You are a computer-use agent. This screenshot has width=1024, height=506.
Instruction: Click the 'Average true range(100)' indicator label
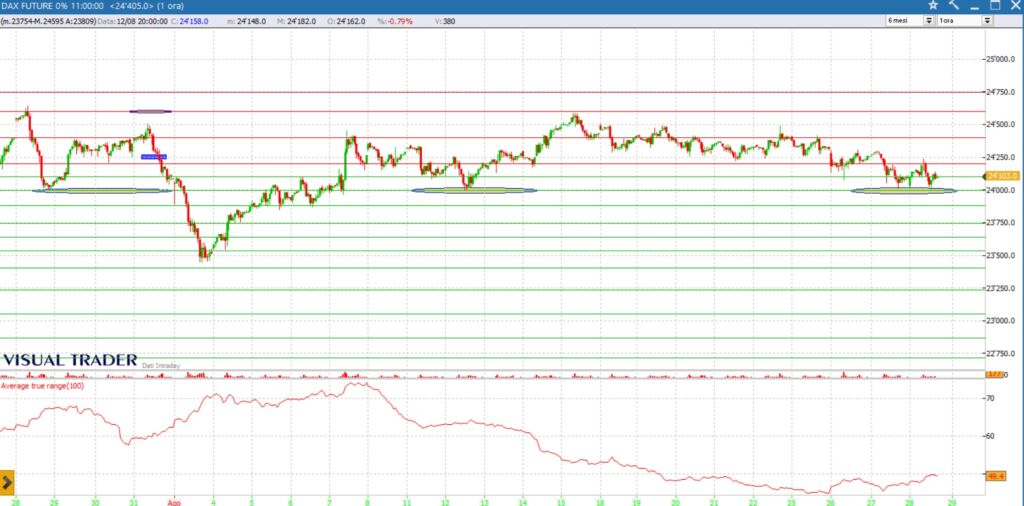(42, 386)
